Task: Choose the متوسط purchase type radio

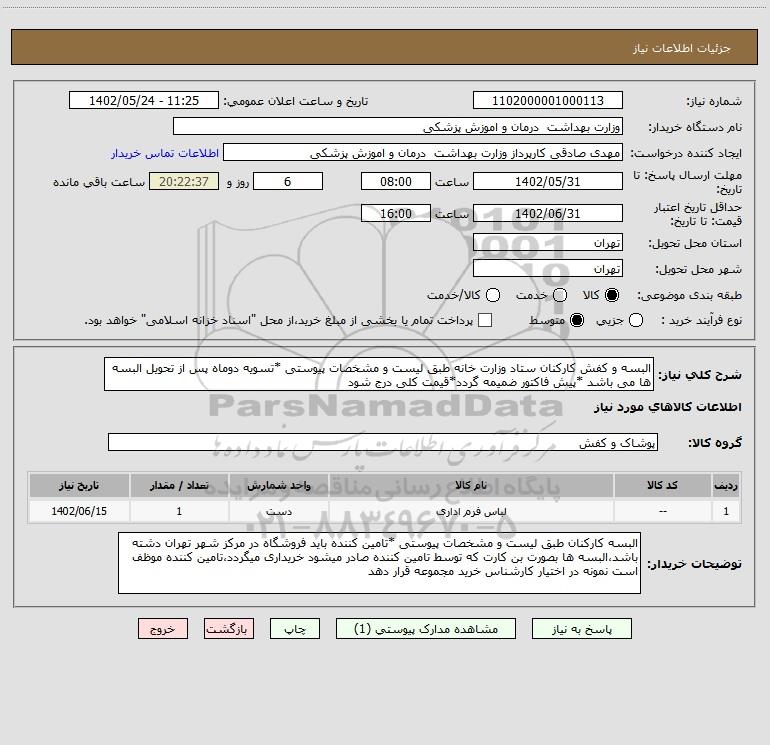Action: tap(577, 320)
